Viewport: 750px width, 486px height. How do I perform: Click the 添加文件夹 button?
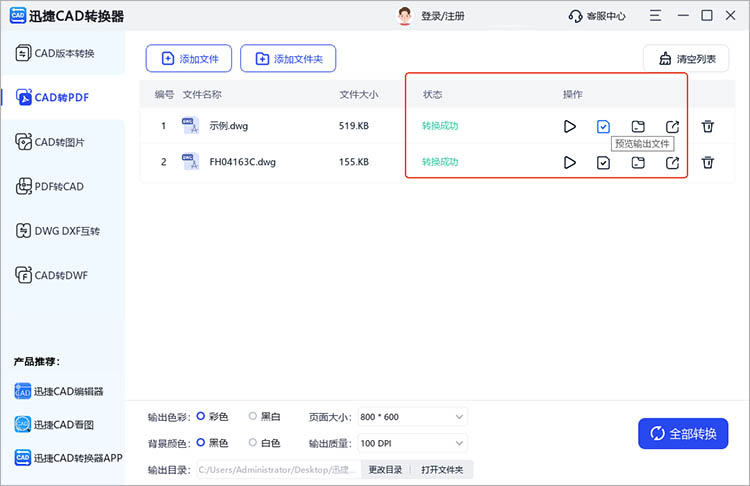pyautogui.click(x=288, y=58)
